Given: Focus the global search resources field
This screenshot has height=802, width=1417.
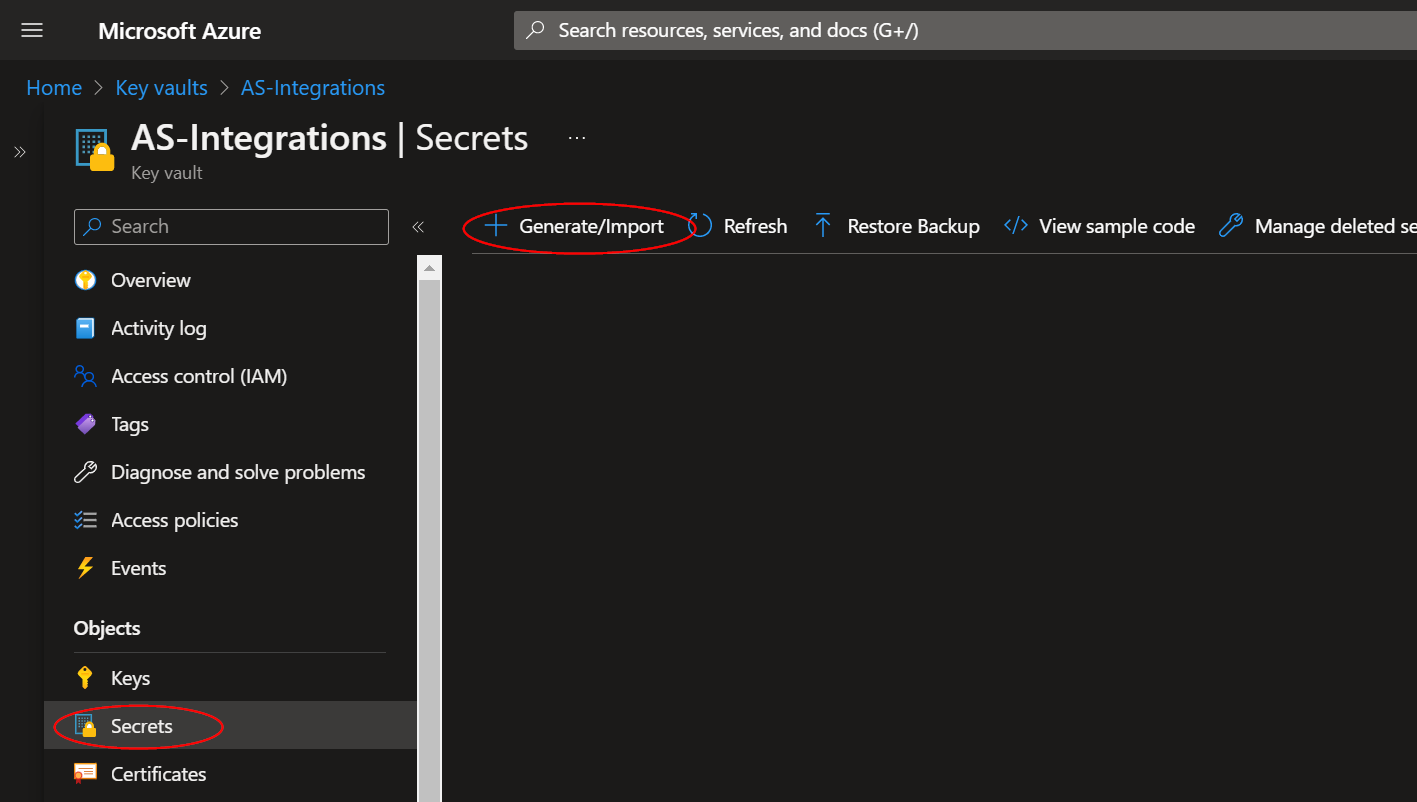Looking at the screenshot, I should click(965, 30).
